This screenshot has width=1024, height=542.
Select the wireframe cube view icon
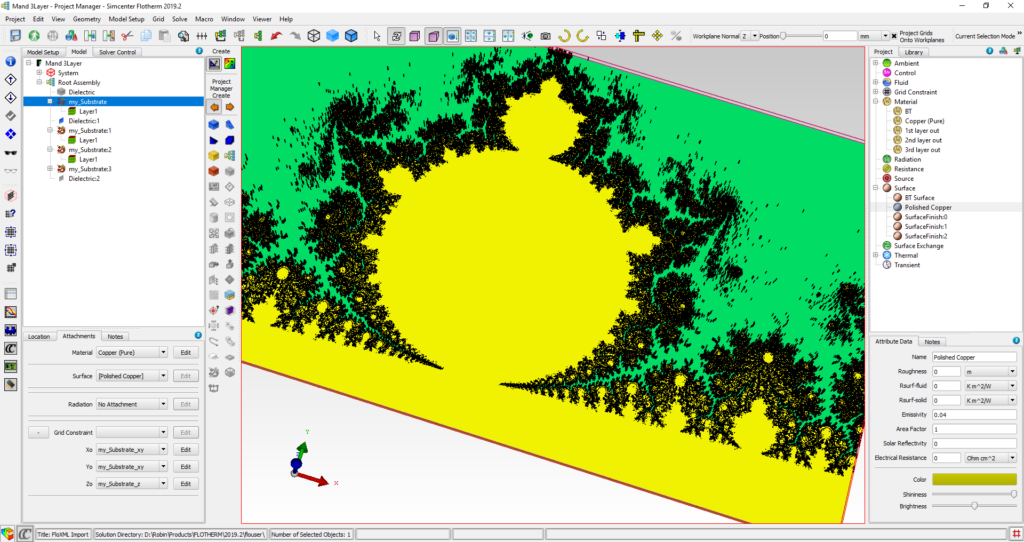[x=314, y=36]
